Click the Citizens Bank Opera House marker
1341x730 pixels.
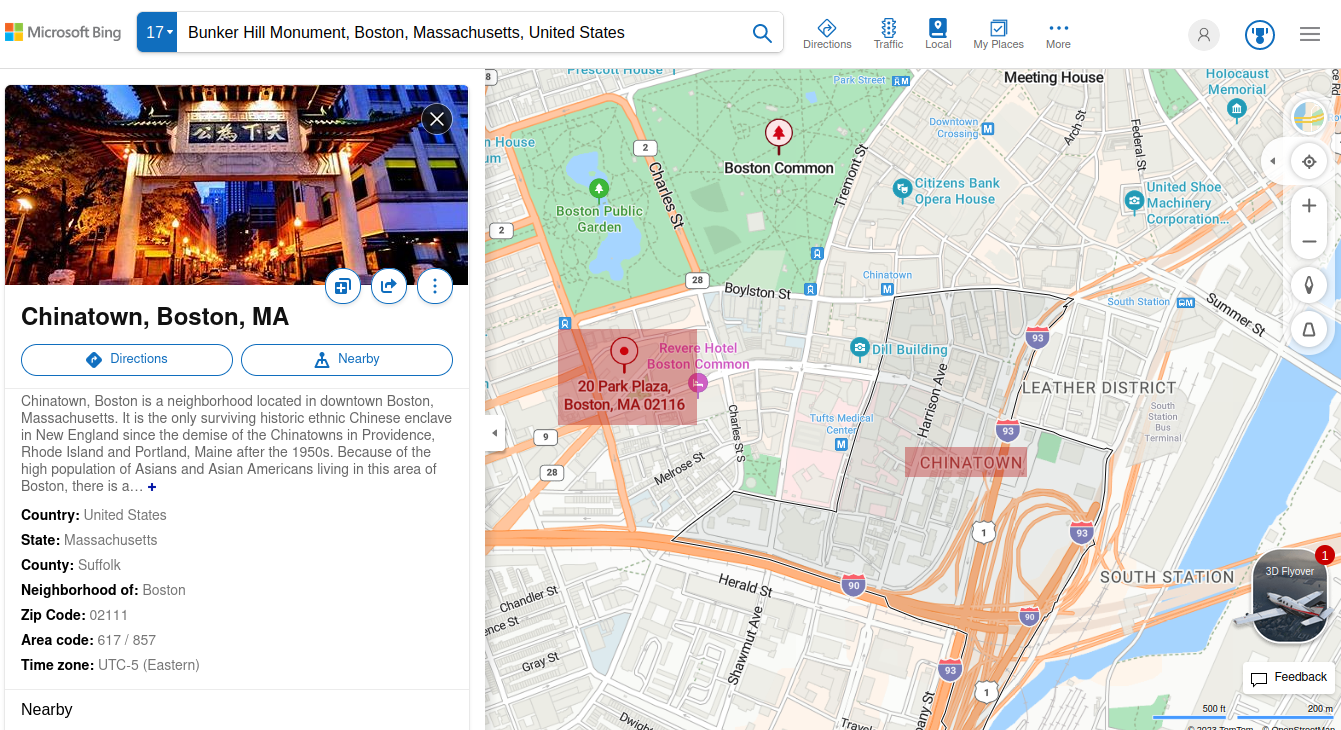(902, 187)
